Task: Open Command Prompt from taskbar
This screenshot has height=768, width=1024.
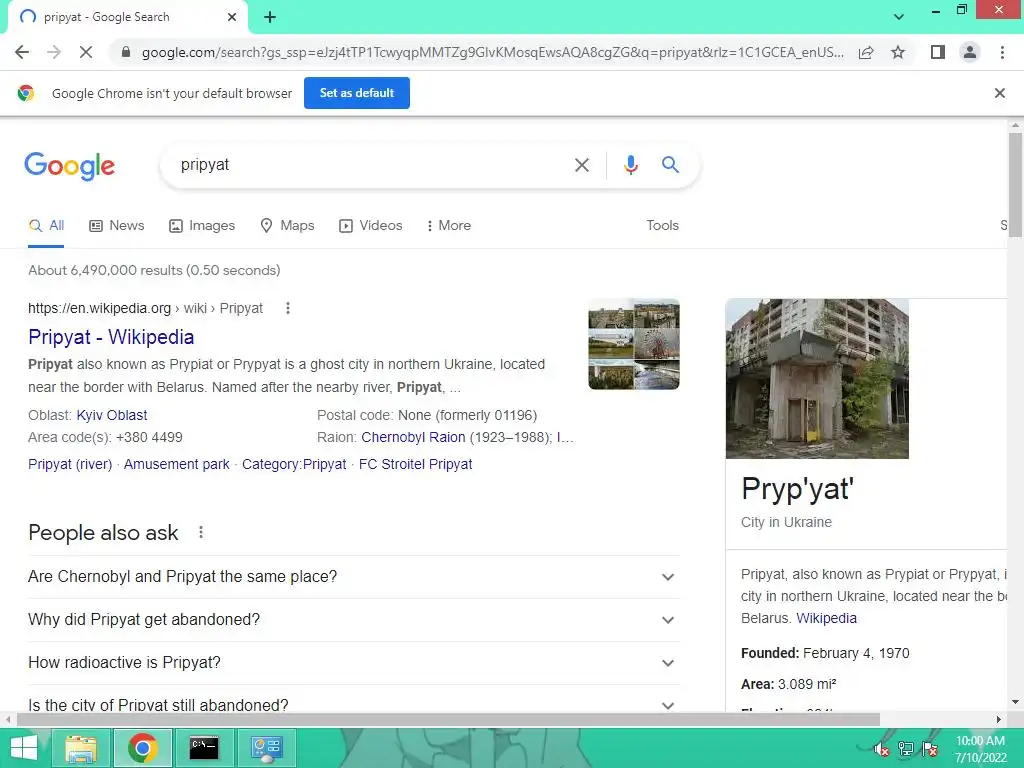Action: pyautogui.click(x=204, y=748)
